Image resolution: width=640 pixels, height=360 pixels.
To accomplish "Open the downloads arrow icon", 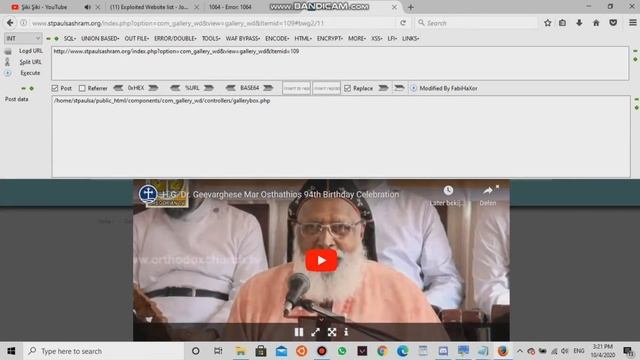I will tap(579, 23).
